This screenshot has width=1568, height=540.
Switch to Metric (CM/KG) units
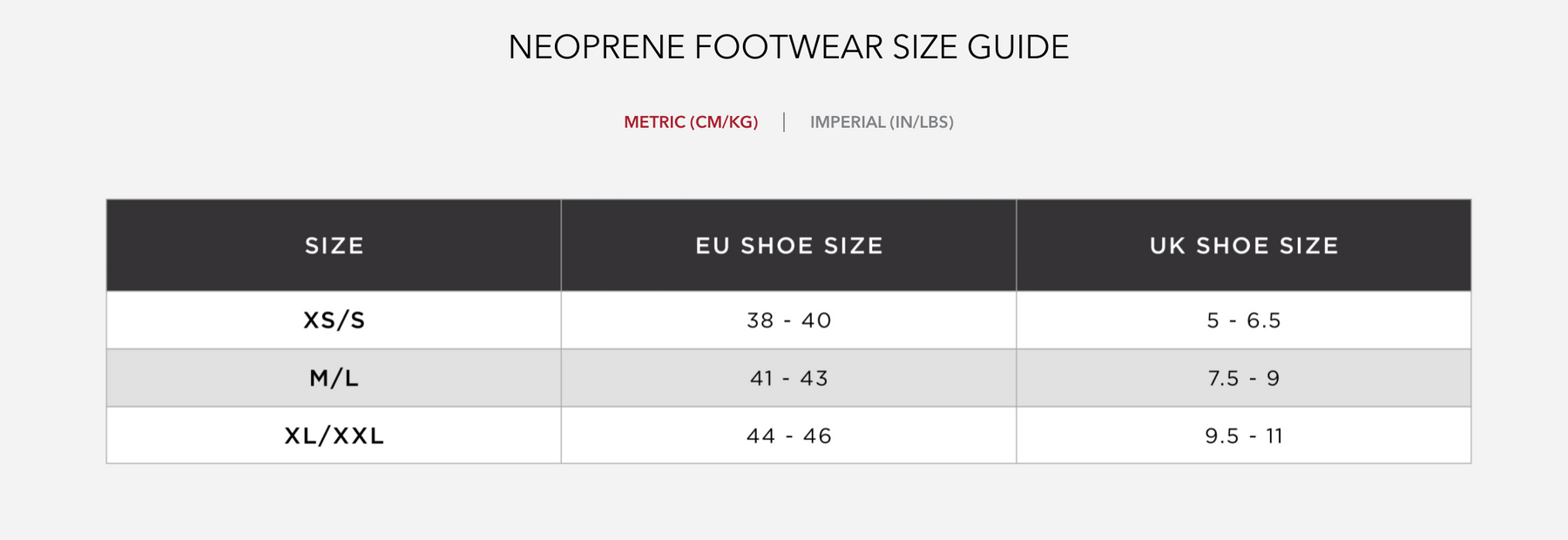(x=691, y=122)
